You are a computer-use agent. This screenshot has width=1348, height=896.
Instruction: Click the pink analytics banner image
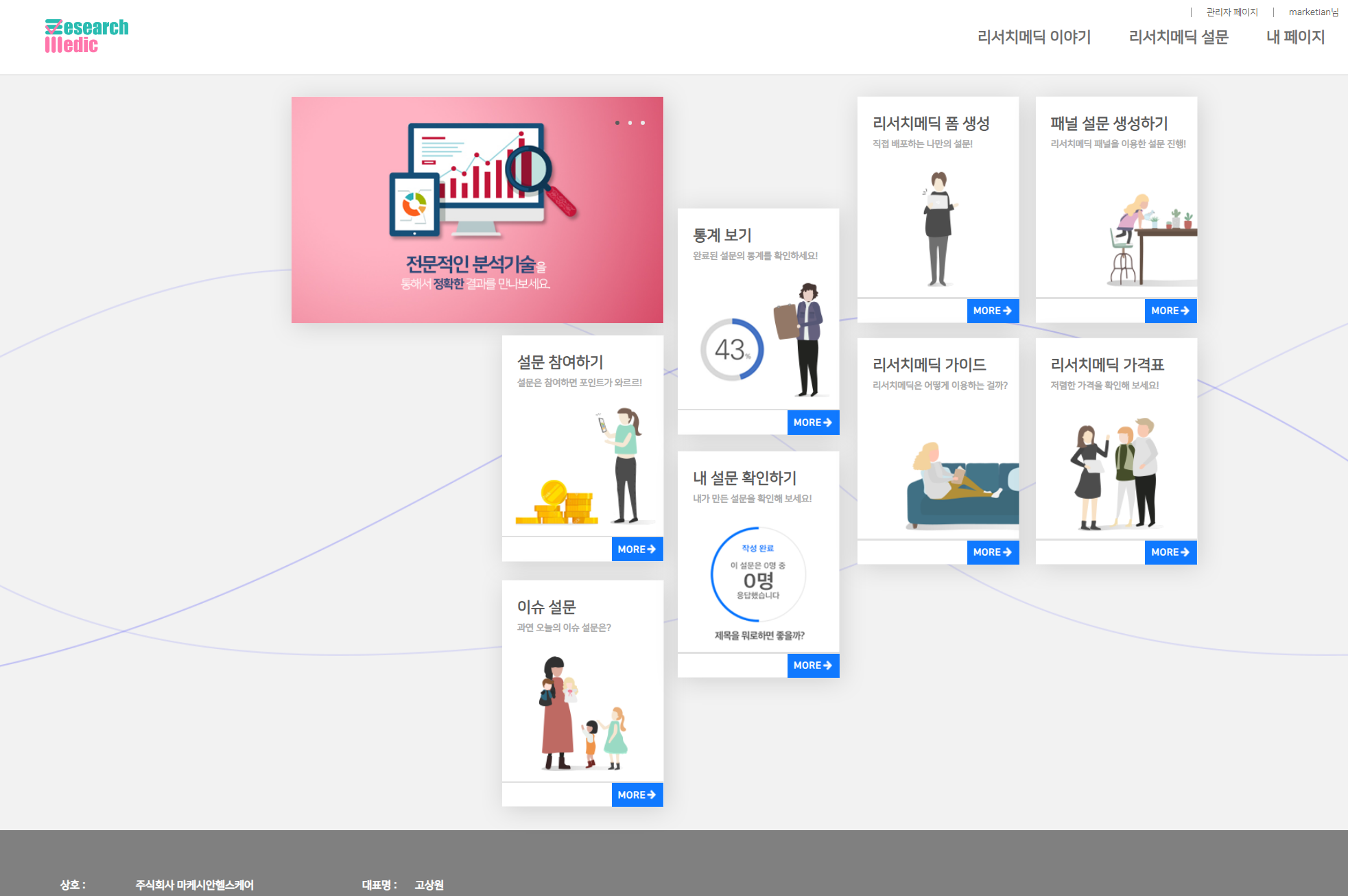point(477,209)
